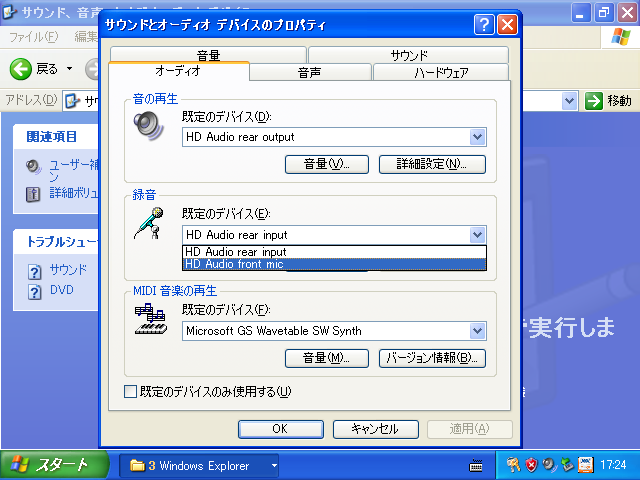Screen dimensions: 640x480
Task: Select the オーディオ tab
Action: point(179,71)
